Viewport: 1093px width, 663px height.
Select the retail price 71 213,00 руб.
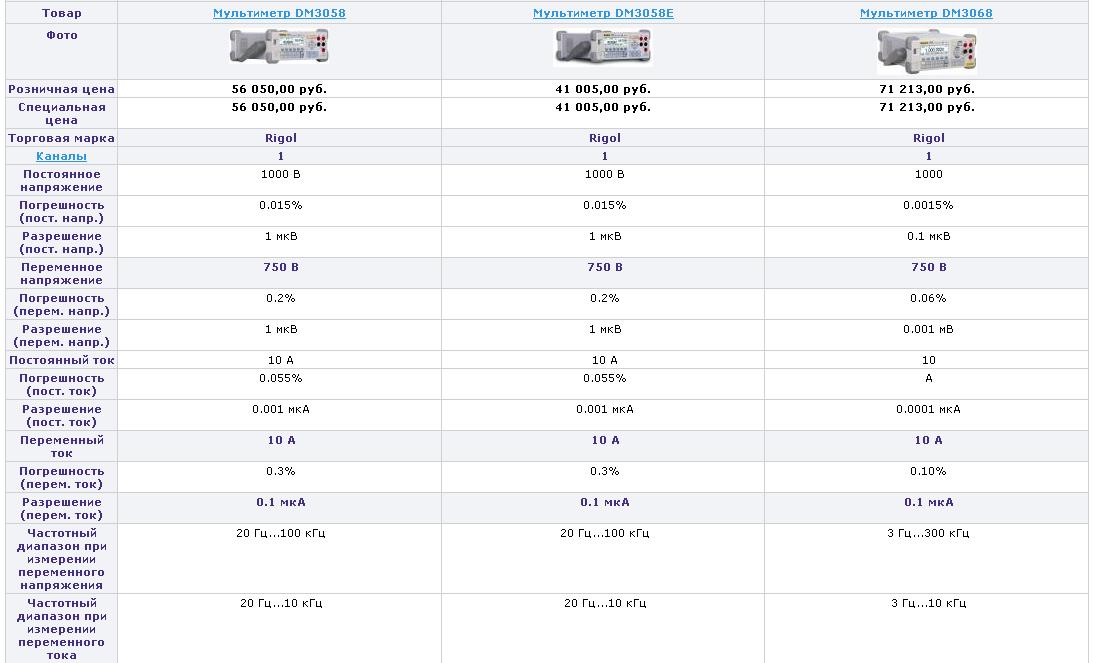click(x=927, y=89)
